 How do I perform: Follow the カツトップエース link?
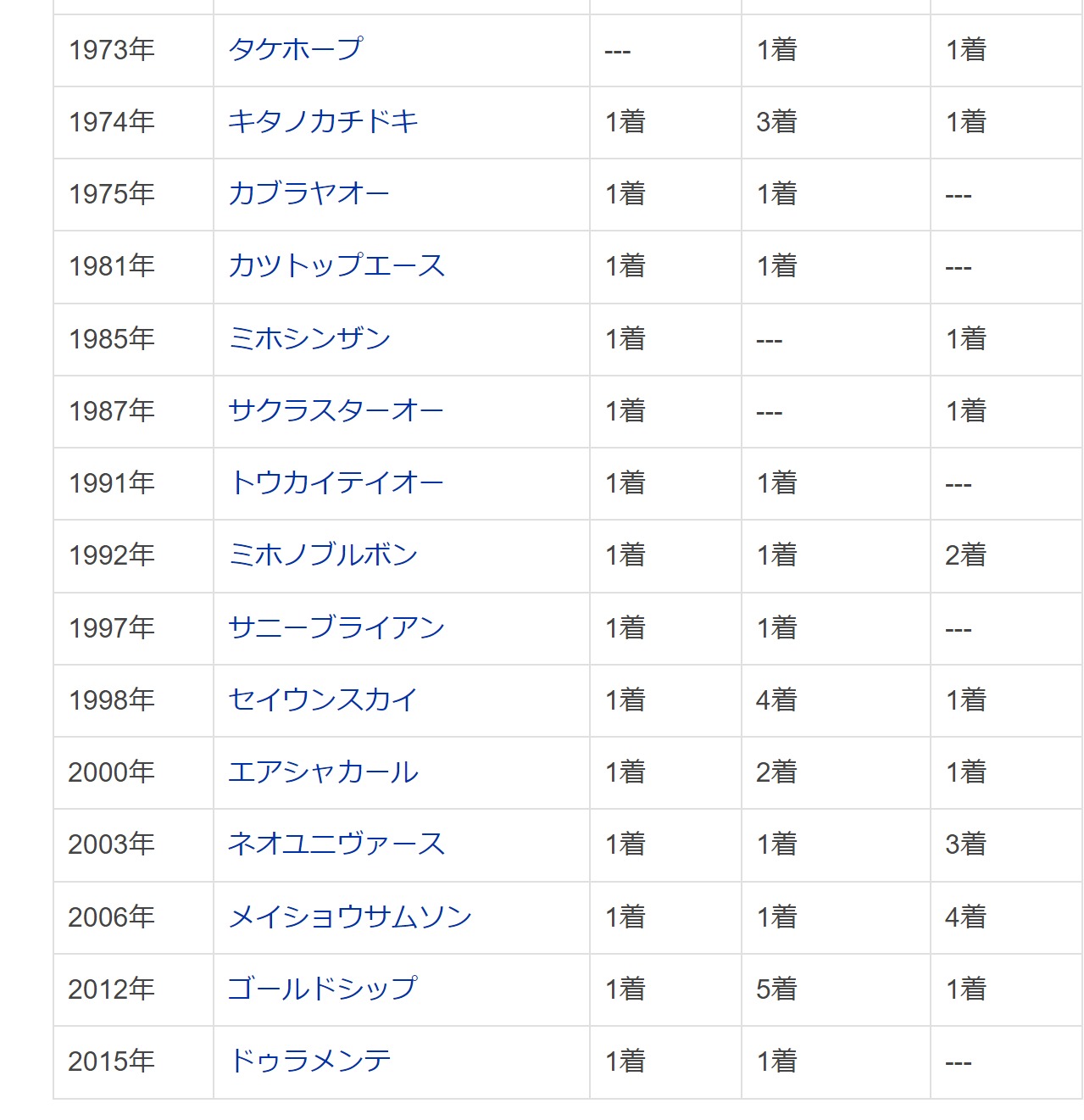pyautogui.click(x=336, y=266)
